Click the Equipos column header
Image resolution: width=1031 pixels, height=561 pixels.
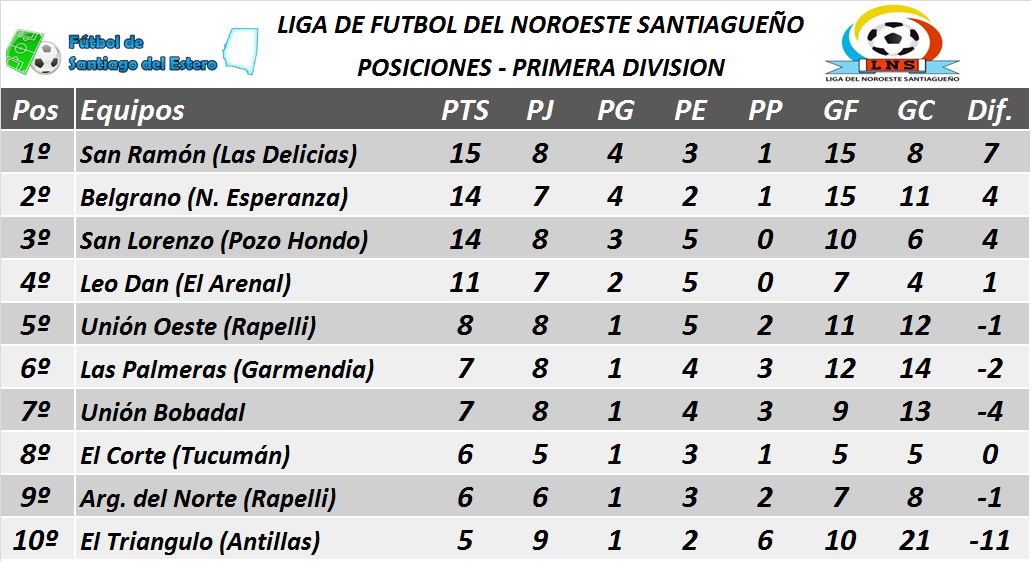click(x=133, y=110)
